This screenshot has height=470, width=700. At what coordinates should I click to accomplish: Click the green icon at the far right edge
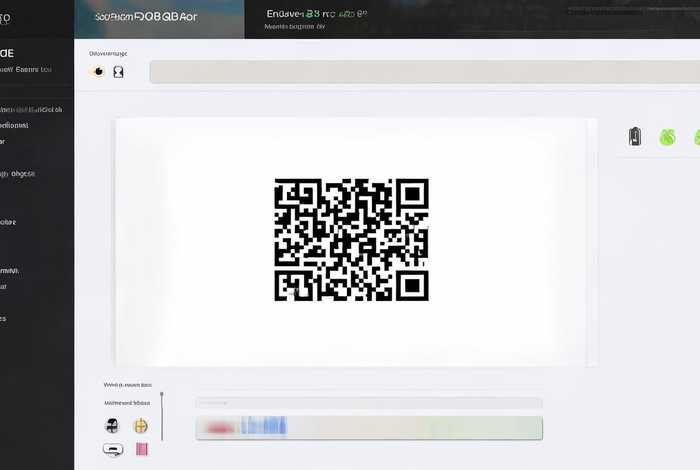coord(696,137)
